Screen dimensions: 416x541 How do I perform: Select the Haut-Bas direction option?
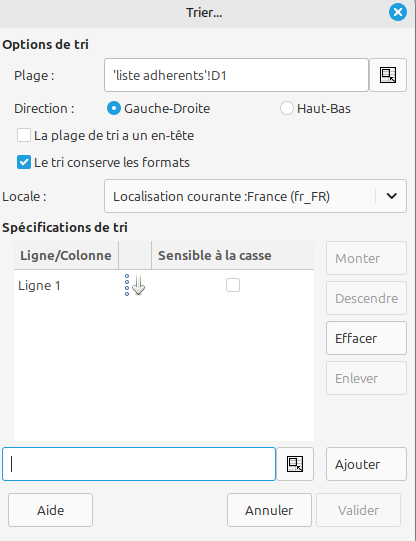pyautogui.click(x=287, y=108)
